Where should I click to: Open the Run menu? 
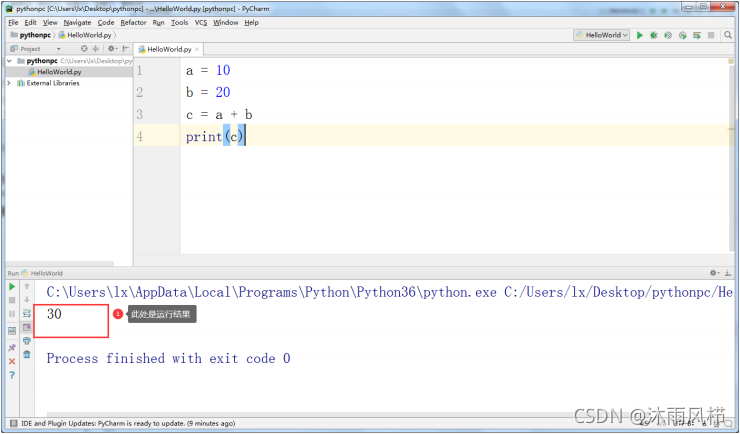159,23
